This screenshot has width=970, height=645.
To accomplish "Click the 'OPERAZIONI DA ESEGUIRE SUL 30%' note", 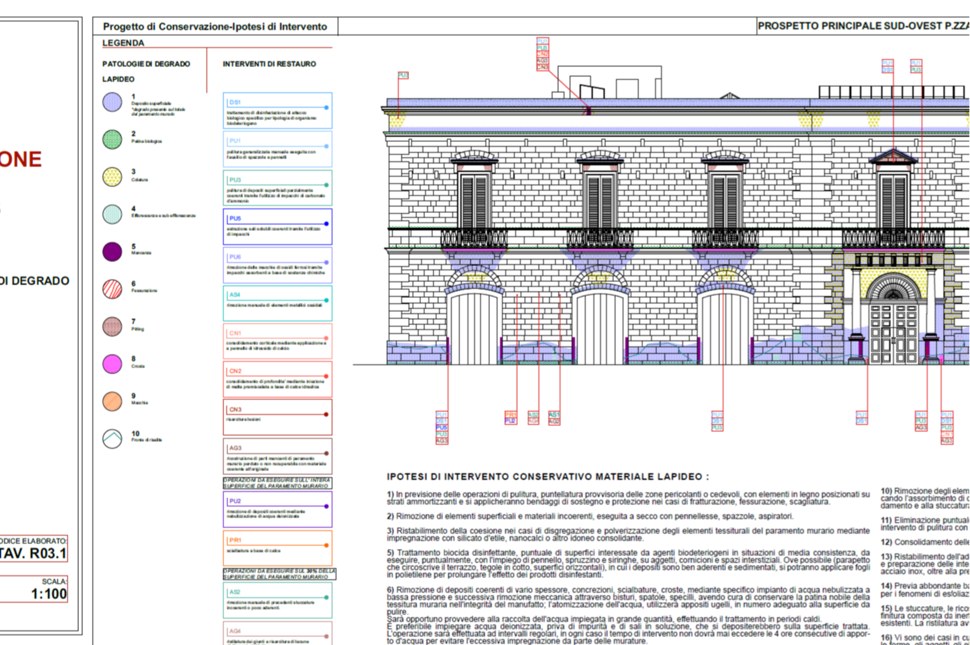I will (280, 574).
